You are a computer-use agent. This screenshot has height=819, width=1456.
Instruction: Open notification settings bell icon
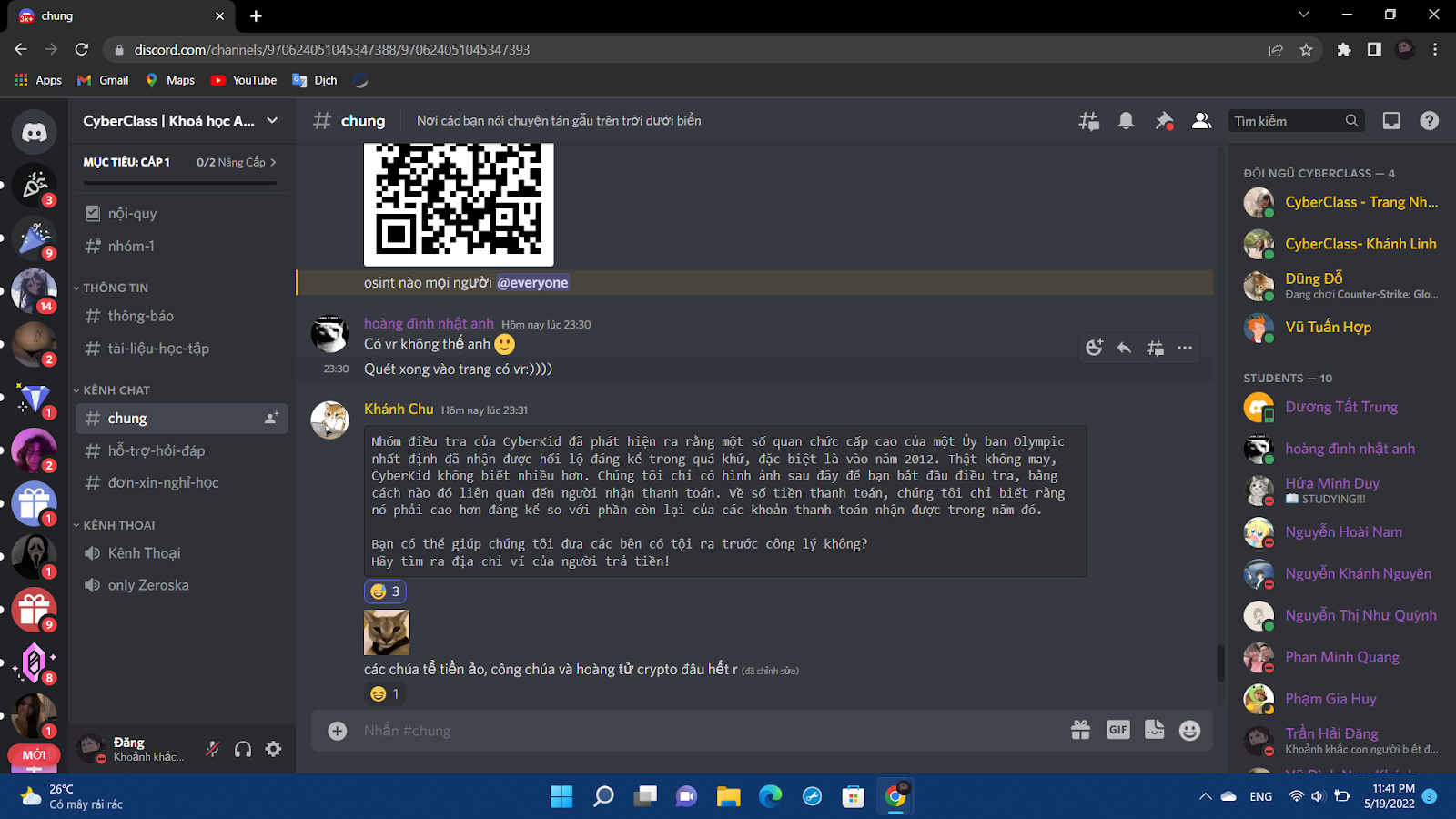point(1126,121)
